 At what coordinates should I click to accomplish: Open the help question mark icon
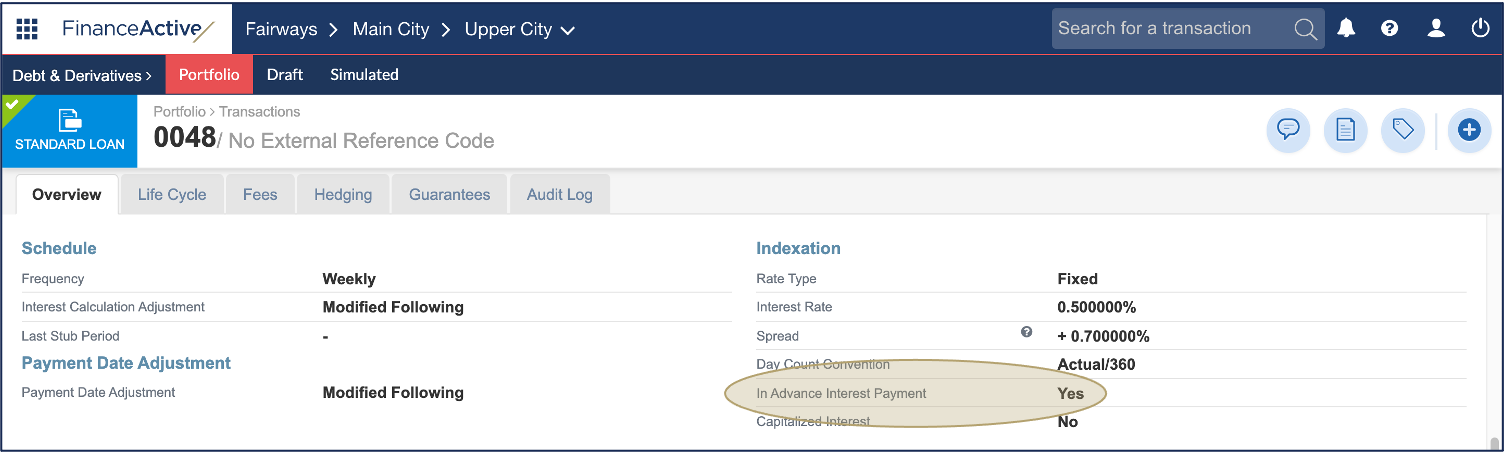(x=1389, y=29)
